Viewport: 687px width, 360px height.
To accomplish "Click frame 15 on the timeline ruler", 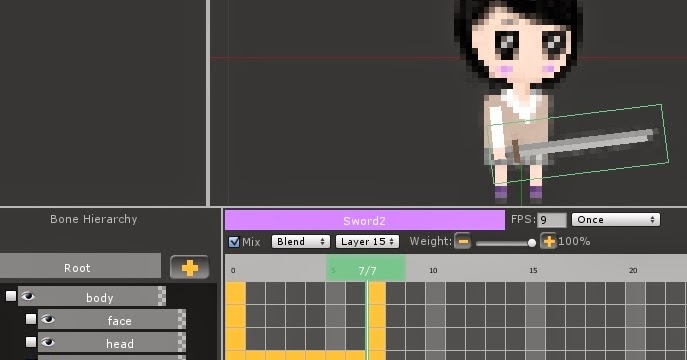I will pyautogui.click(x=533, y=271).
